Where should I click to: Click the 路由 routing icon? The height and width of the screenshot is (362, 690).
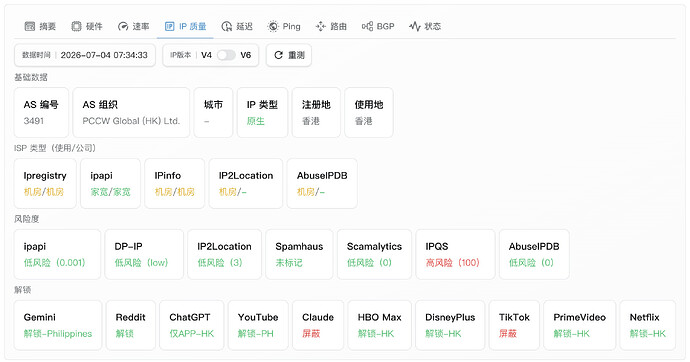(x=320, y=26)
